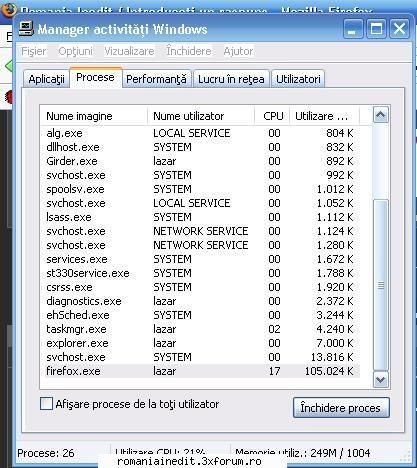This screenshot has width=417, height=468.
Task: Sort by the Nume imagine column header
Action: click(94, 116)
